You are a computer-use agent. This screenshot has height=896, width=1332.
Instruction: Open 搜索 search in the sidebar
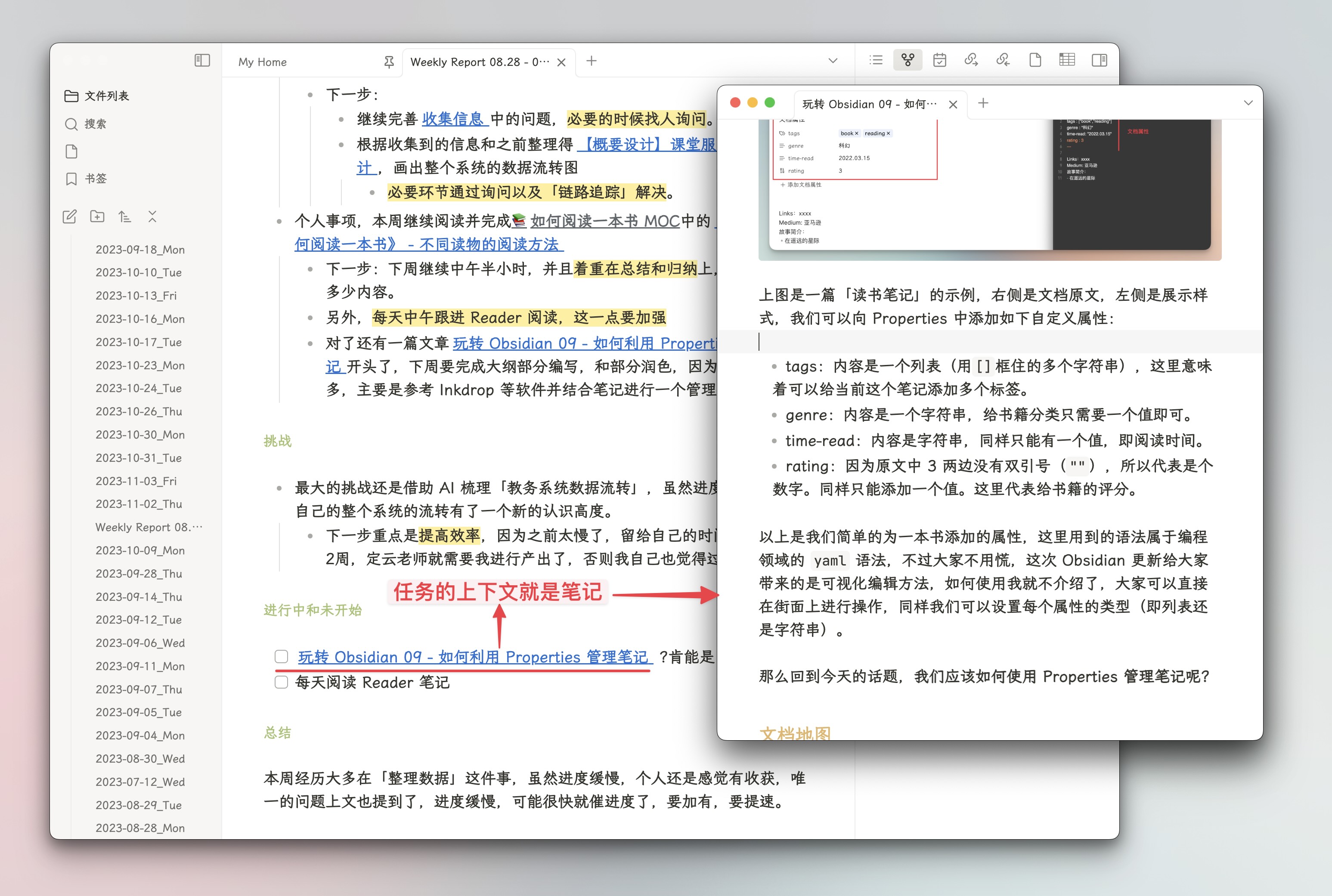click(85, 124)
